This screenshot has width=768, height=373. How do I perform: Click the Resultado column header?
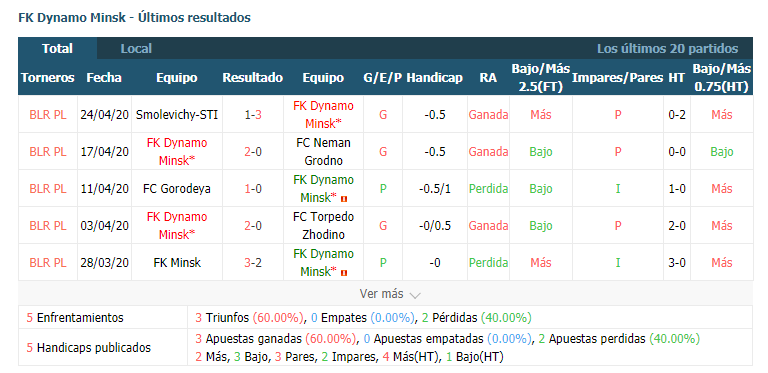pyautogui.click(x=253, y=78)
